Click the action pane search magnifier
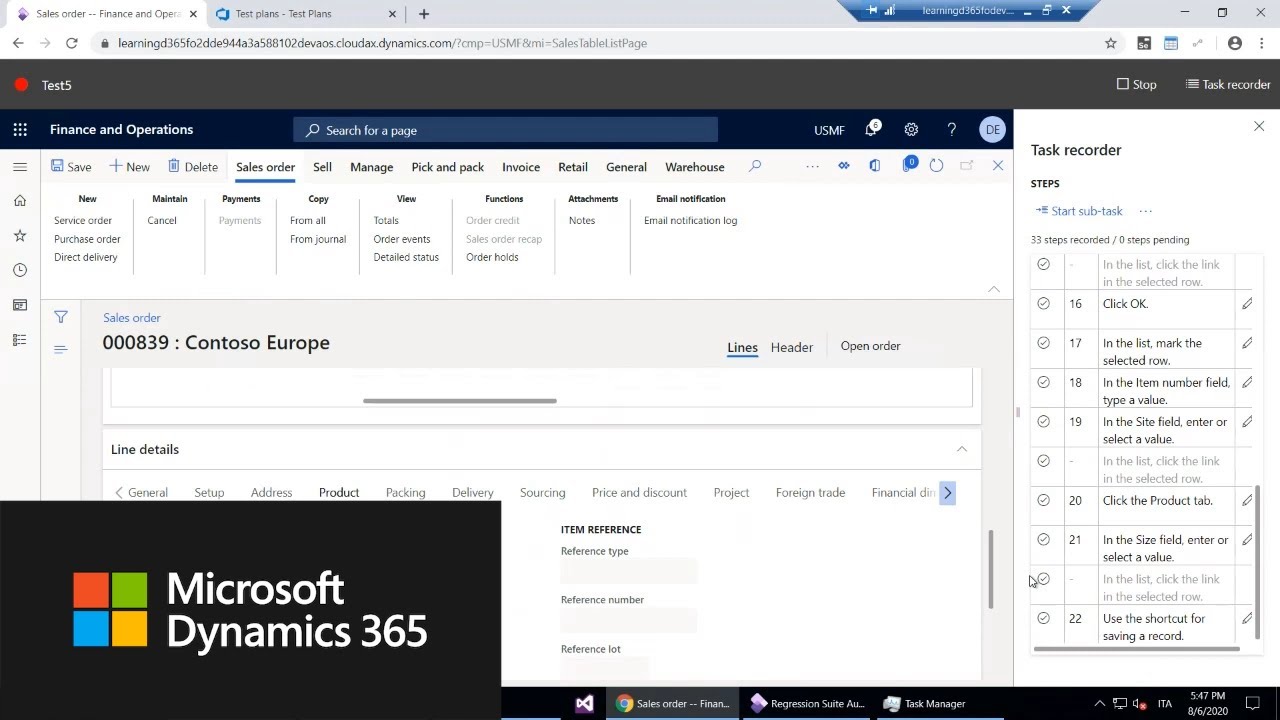 [755, 166]
